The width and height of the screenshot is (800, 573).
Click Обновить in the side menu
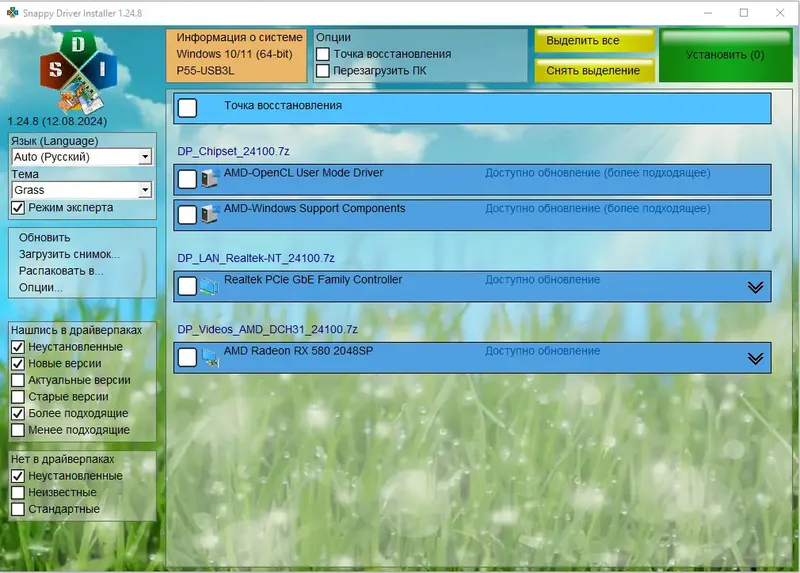click(x=44, y=238)
